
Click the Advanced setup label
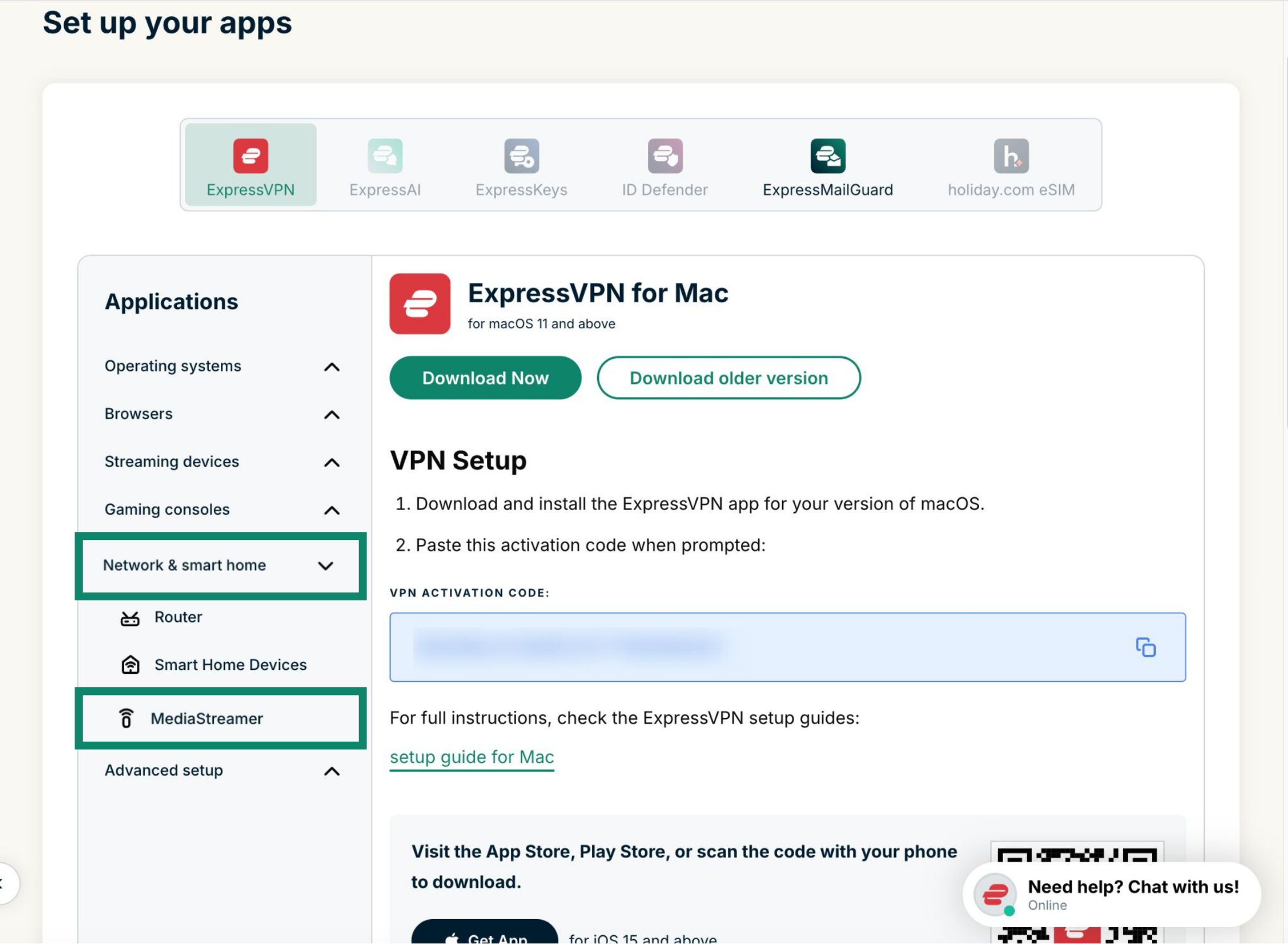tap(163, 771)
